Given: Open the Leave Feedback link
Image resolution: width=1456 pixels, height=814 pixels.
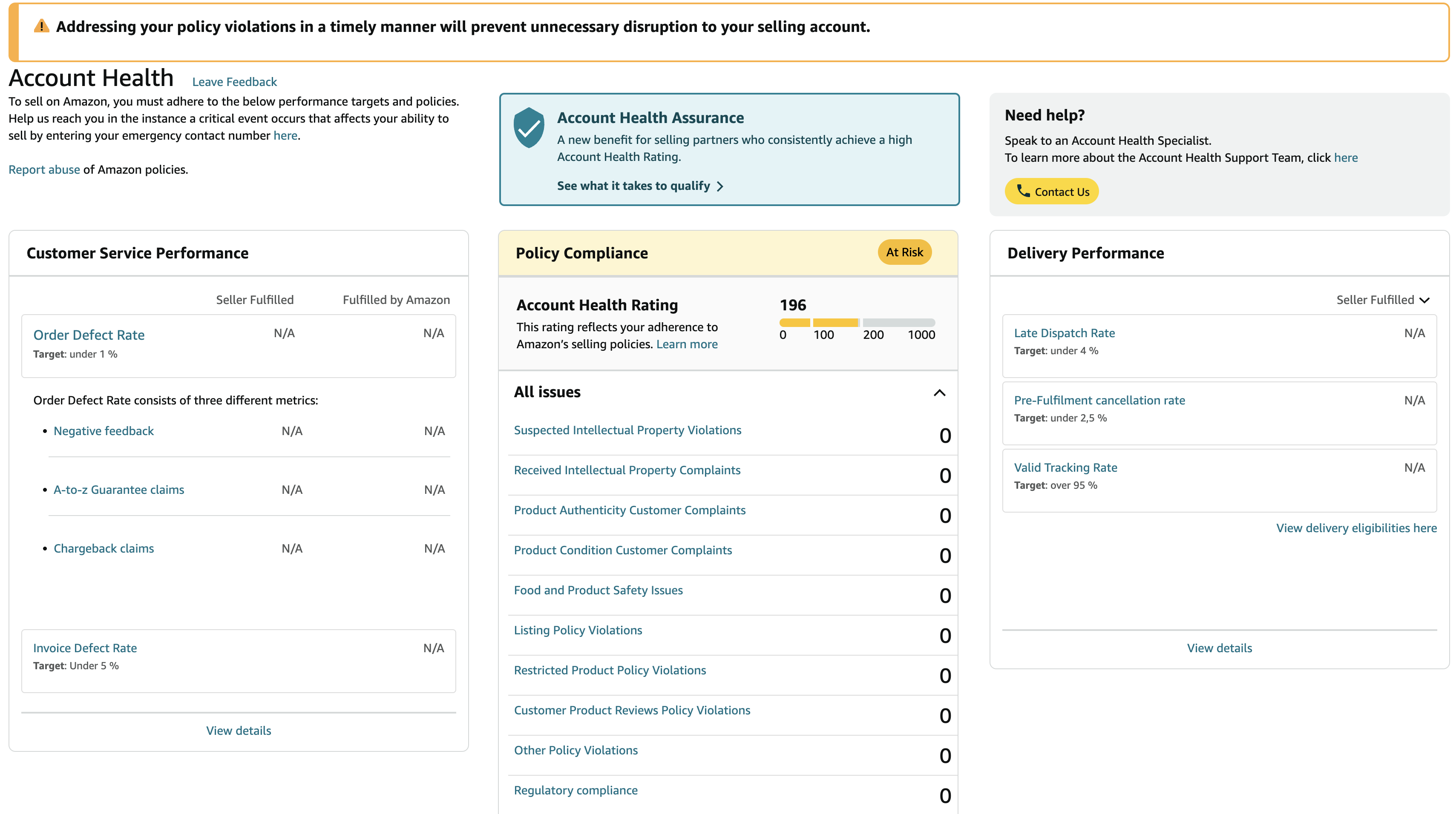Looking at the screenshot, I should click(x=235, y=82).
